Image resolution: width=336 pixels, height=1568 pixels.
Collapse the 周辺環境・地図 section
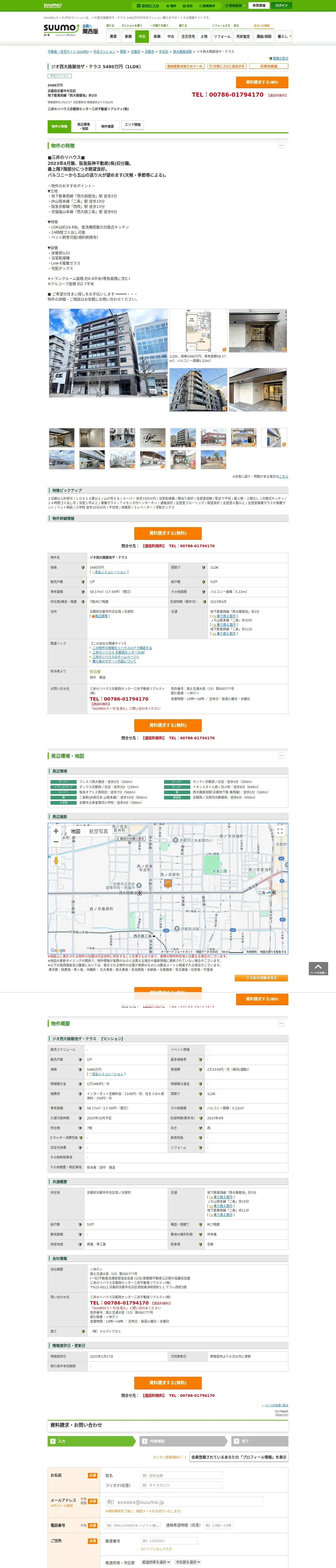[x=281, y=756]
